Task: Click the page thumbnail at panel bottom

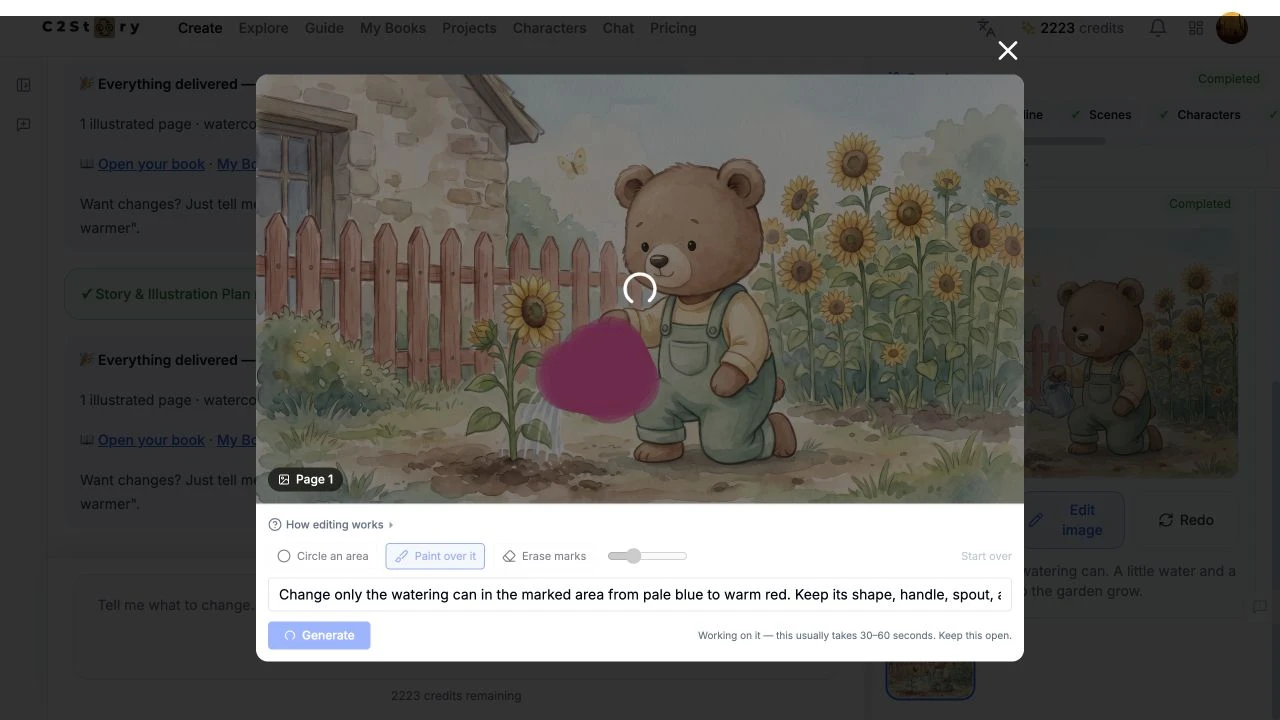Action: point(930,680)
